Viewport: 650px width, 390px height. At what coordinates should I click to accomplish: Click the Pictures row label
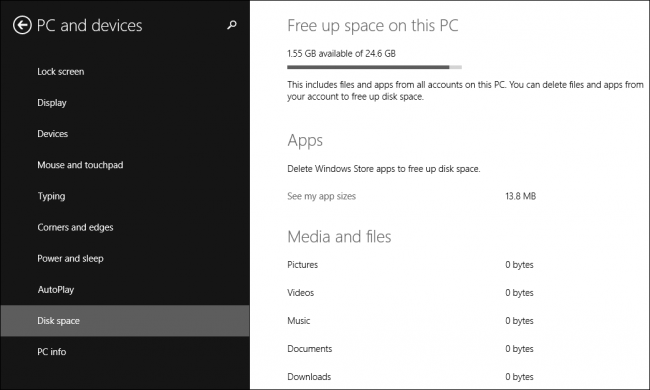pos(303,265)
